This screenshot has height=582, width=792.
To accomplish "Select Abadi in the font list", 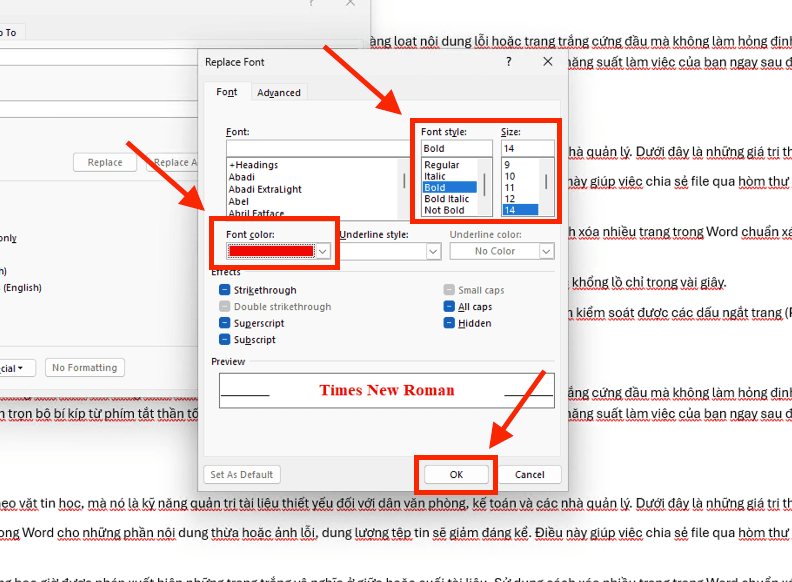I will point(241,177).
